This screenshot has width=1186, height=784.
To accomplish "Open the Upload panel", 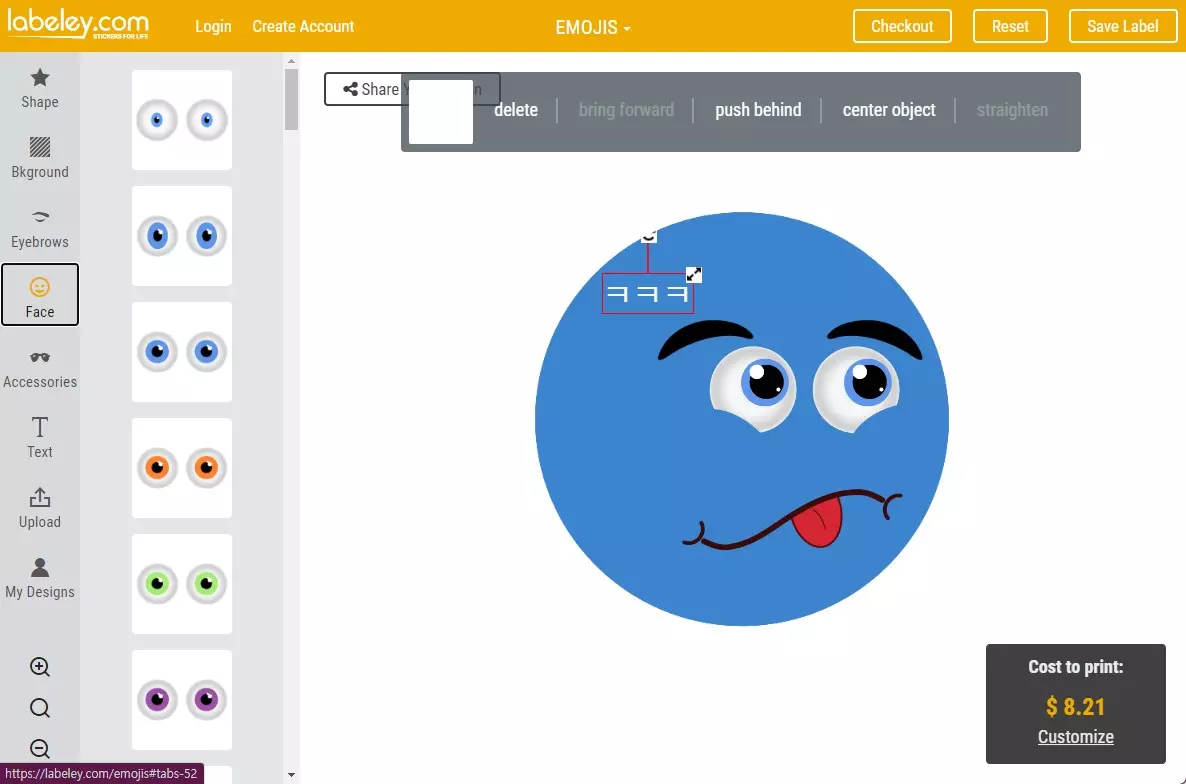I will pos(39,508).
